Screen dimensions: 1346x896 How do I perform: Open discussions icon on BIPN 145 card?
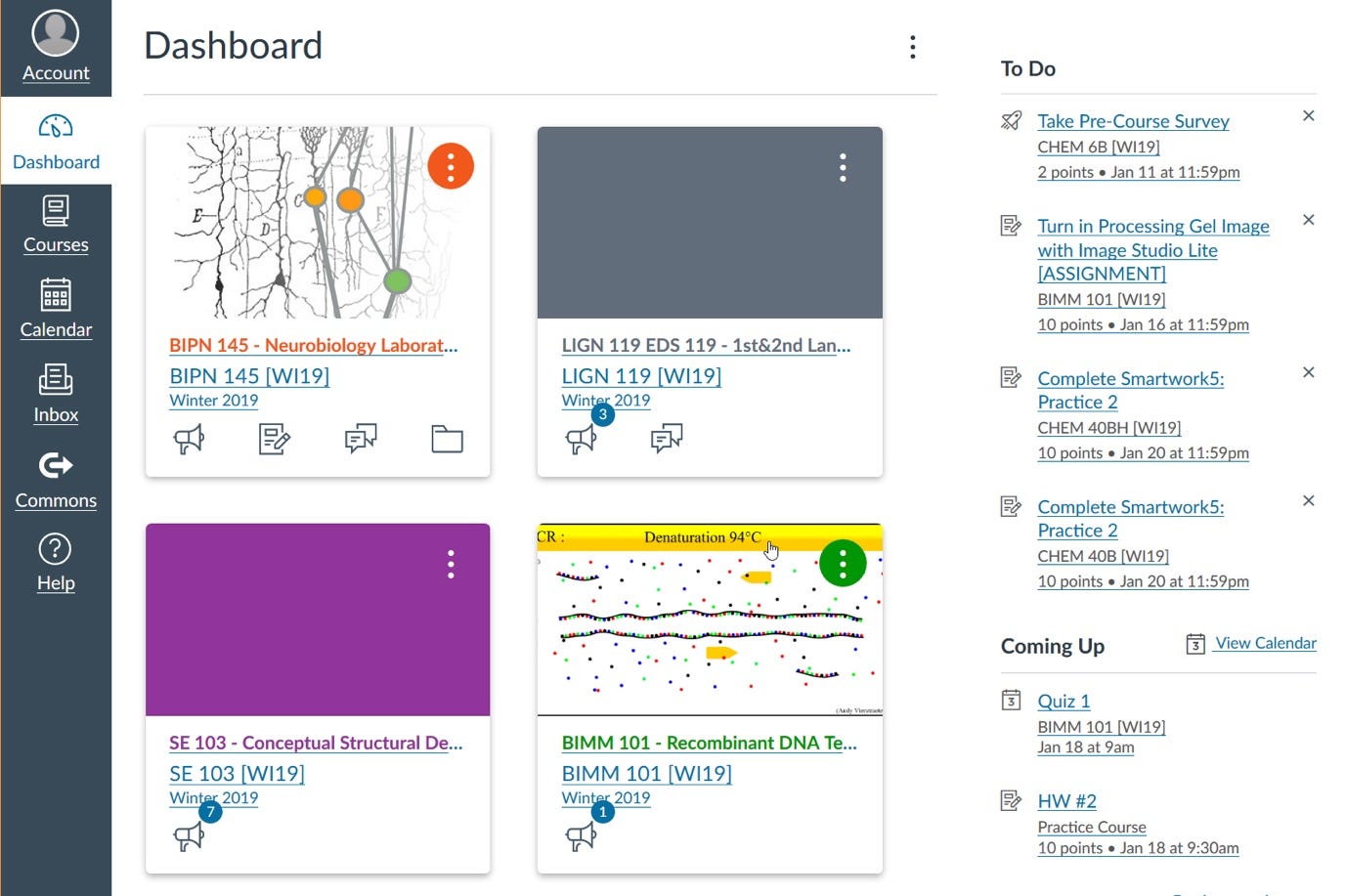[x=361, y=440]
